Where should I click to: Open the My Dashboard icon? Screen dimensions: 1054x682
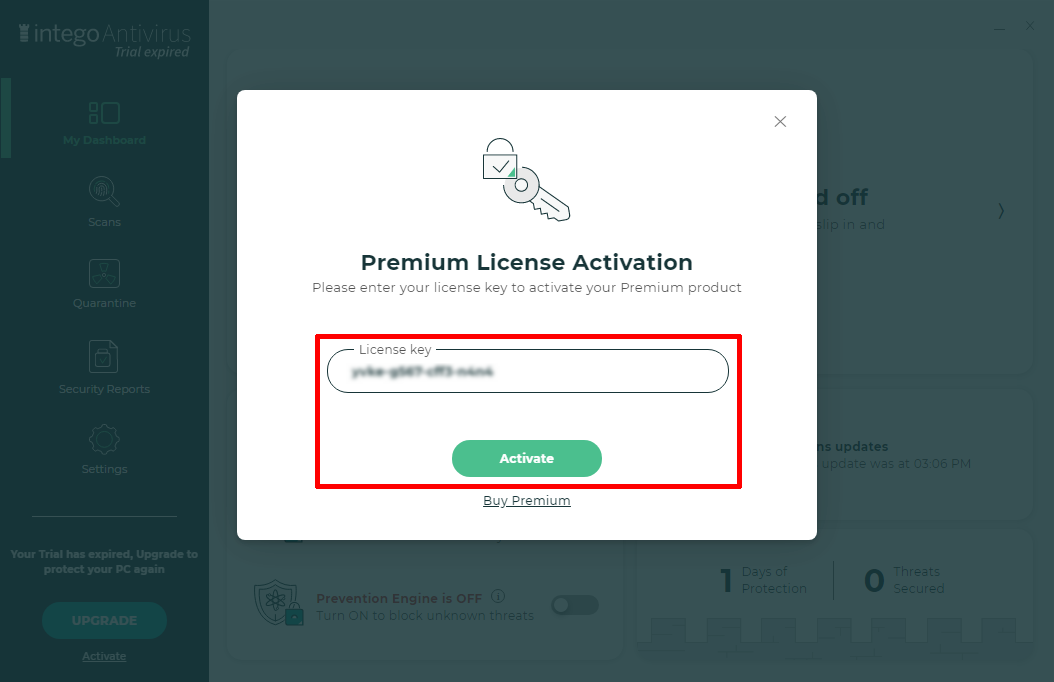[x=104, y=113]
